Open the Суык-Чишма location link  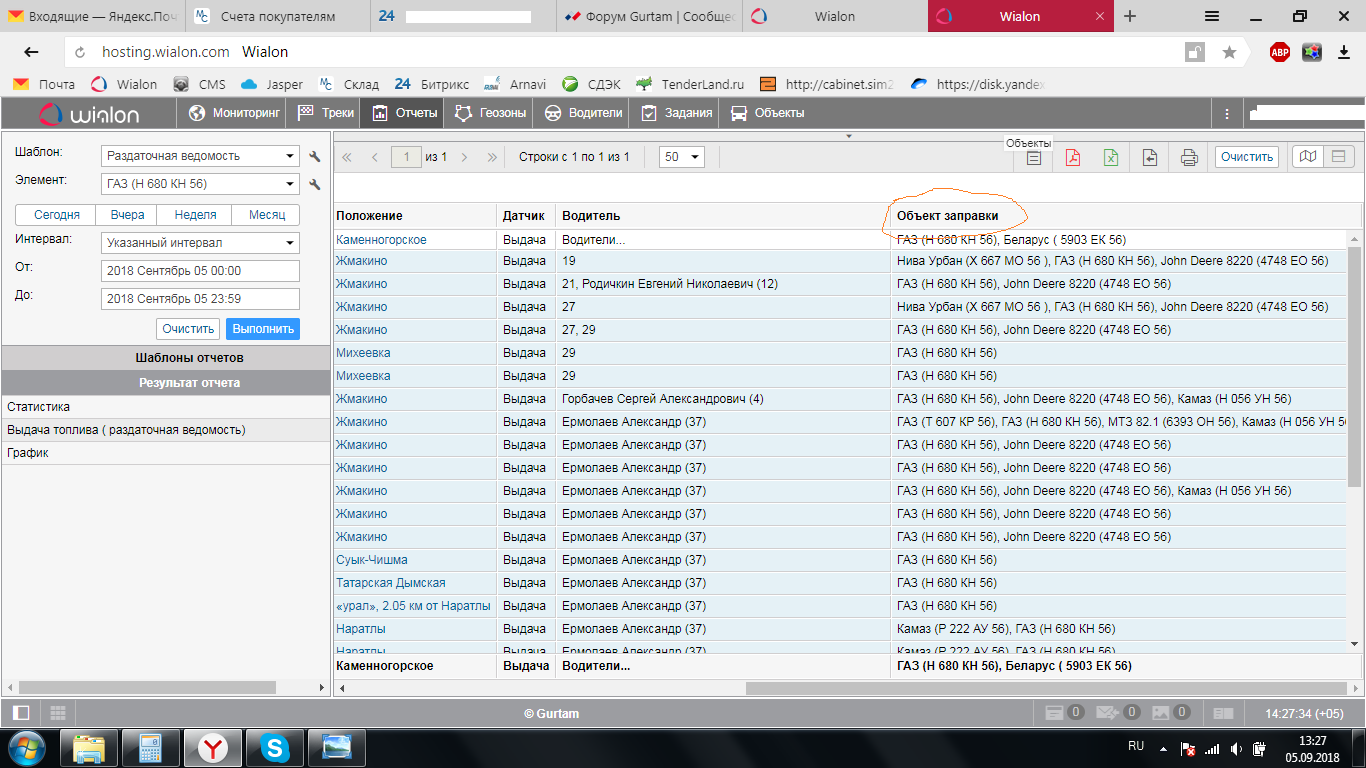372,560
